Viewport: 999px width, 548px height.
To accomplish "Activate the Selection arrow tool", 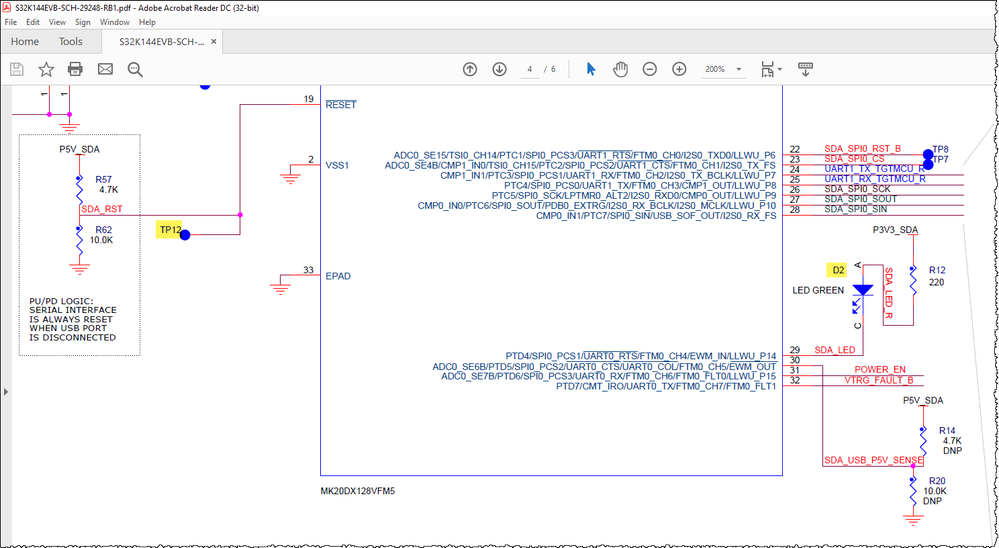I will click(591, 69).
